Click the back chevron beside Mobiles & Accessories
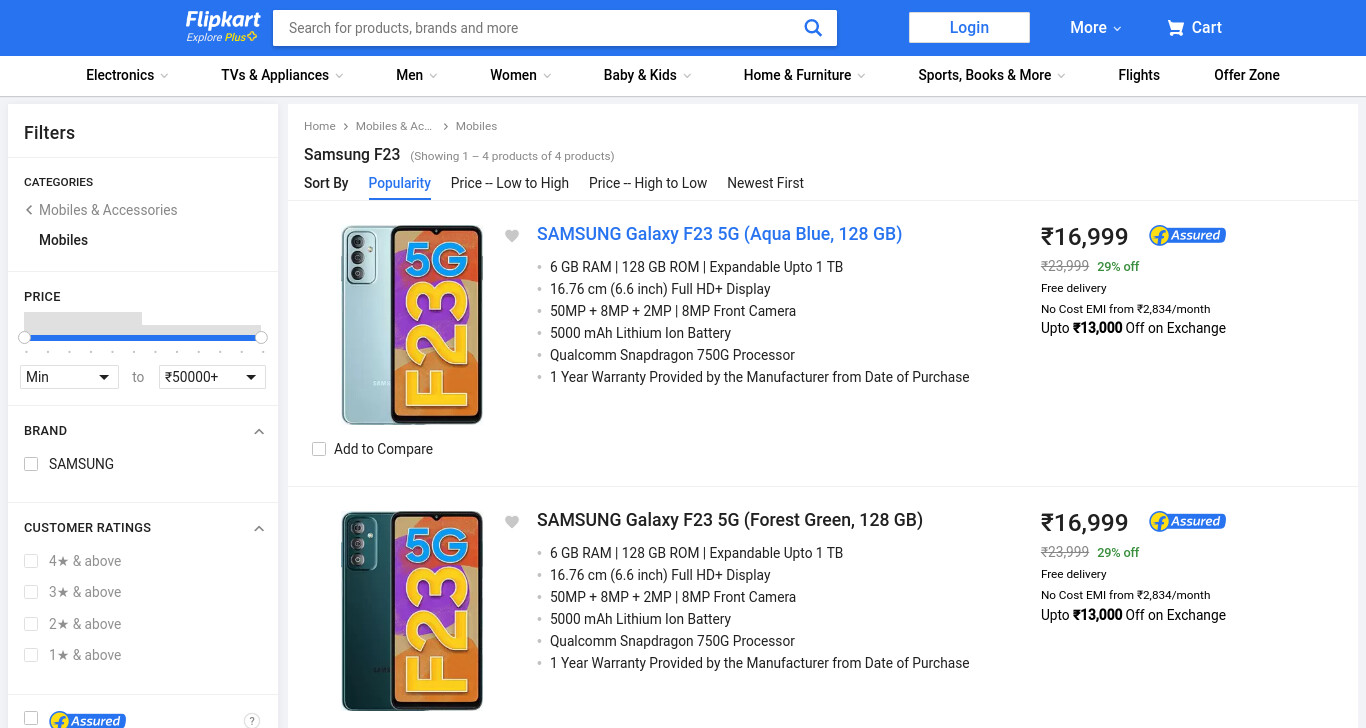This screenshot has height=728, width=1366. [x=29, y=210]
